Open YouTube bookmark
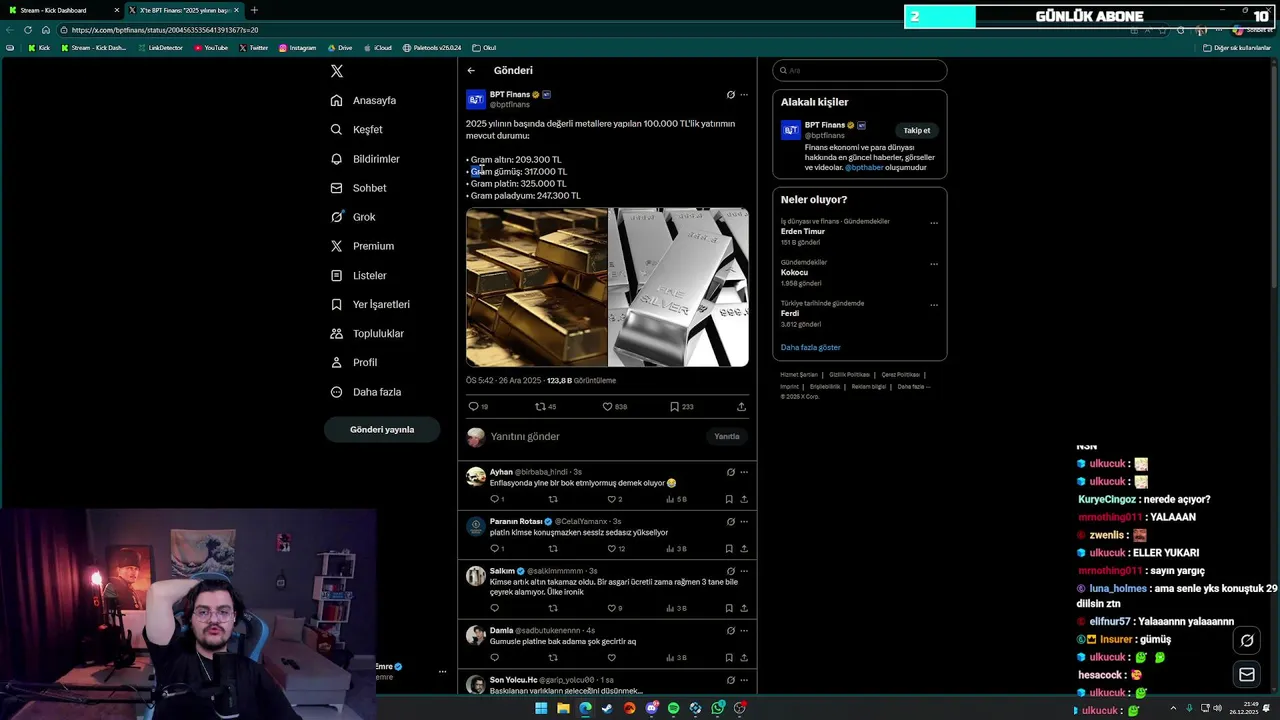The width and height of the screenshot is (1280, 720). click(x=211, y=48)
